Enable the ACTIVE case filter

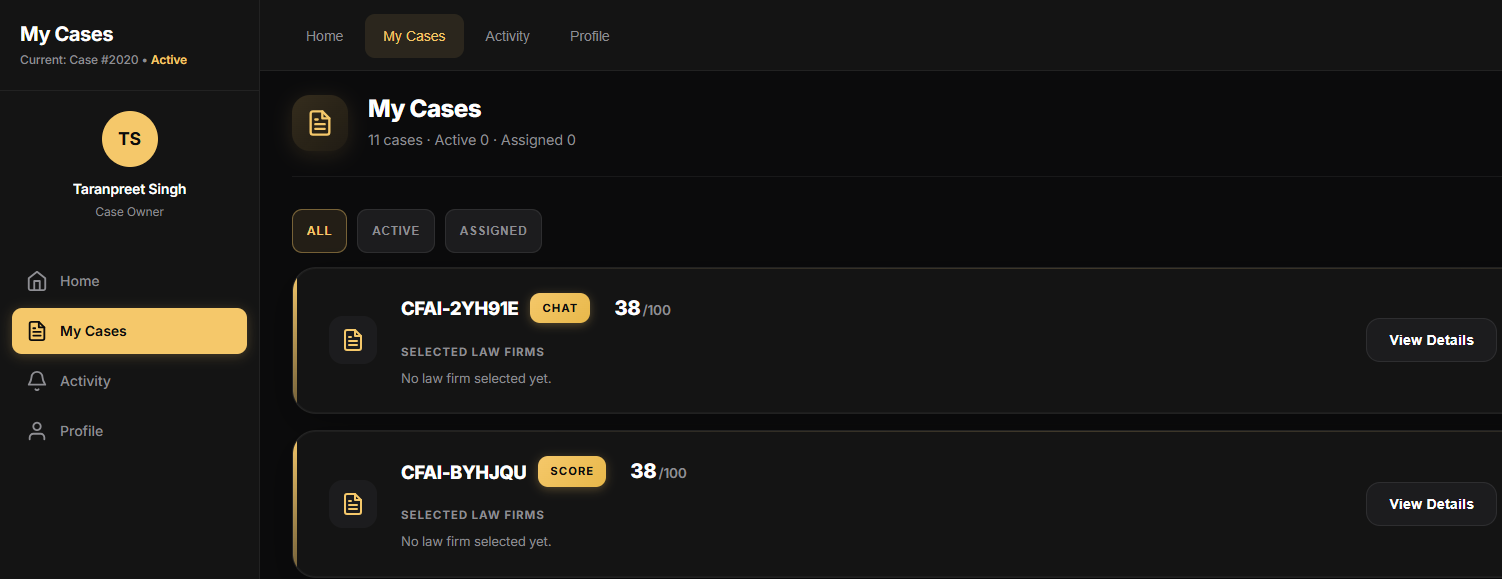click(x=395, y=230)
